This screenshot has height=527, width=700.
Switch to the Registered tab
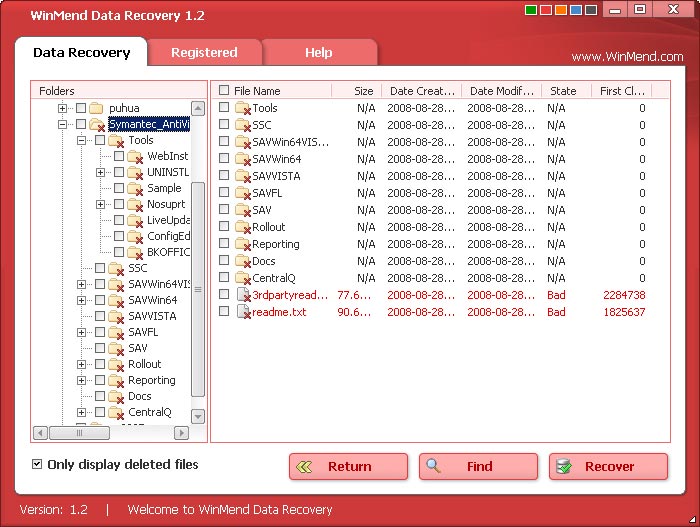204,52
